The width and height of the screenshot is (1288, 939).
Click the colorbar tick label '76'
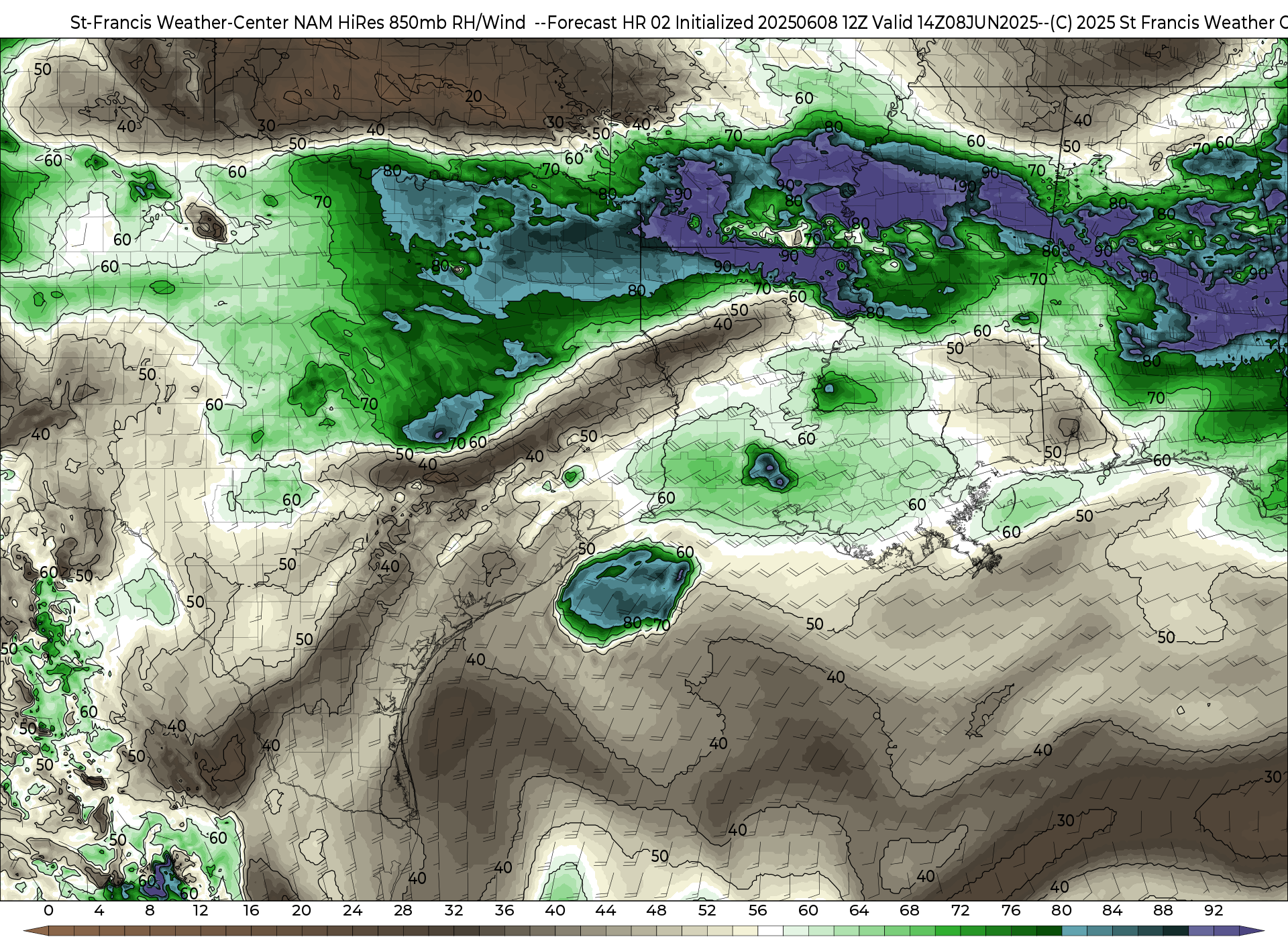click(1011, 910)
